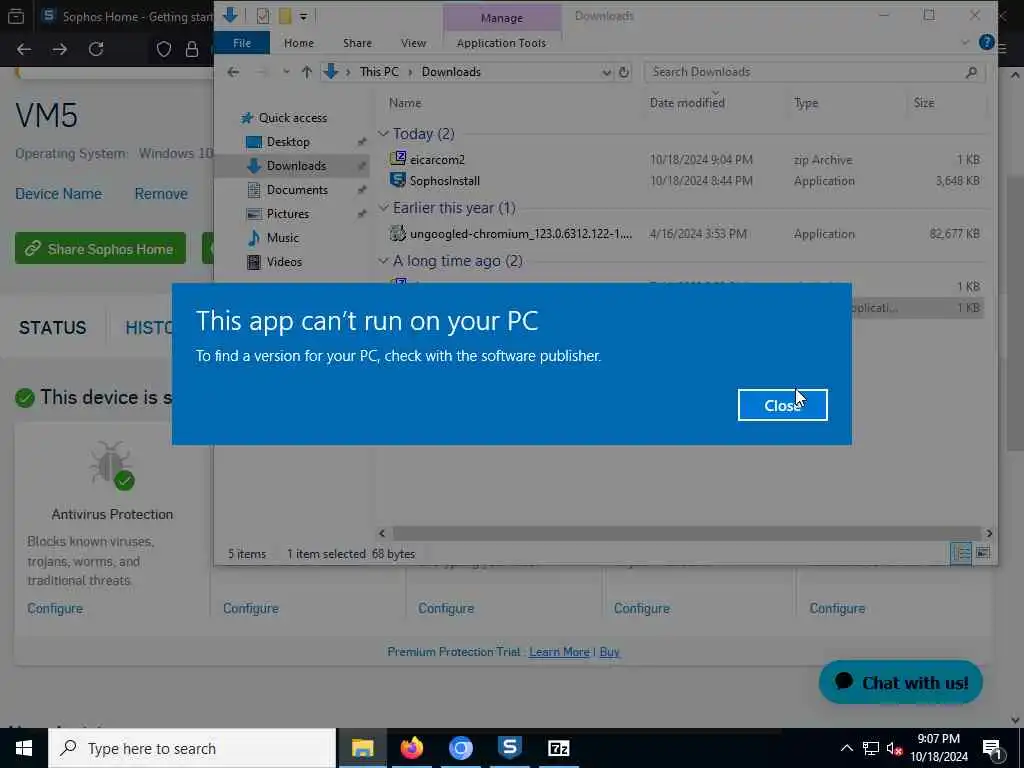Screen dimensions: 1024x768
Task: Click the browser back arrow
Action: (24, 49)
